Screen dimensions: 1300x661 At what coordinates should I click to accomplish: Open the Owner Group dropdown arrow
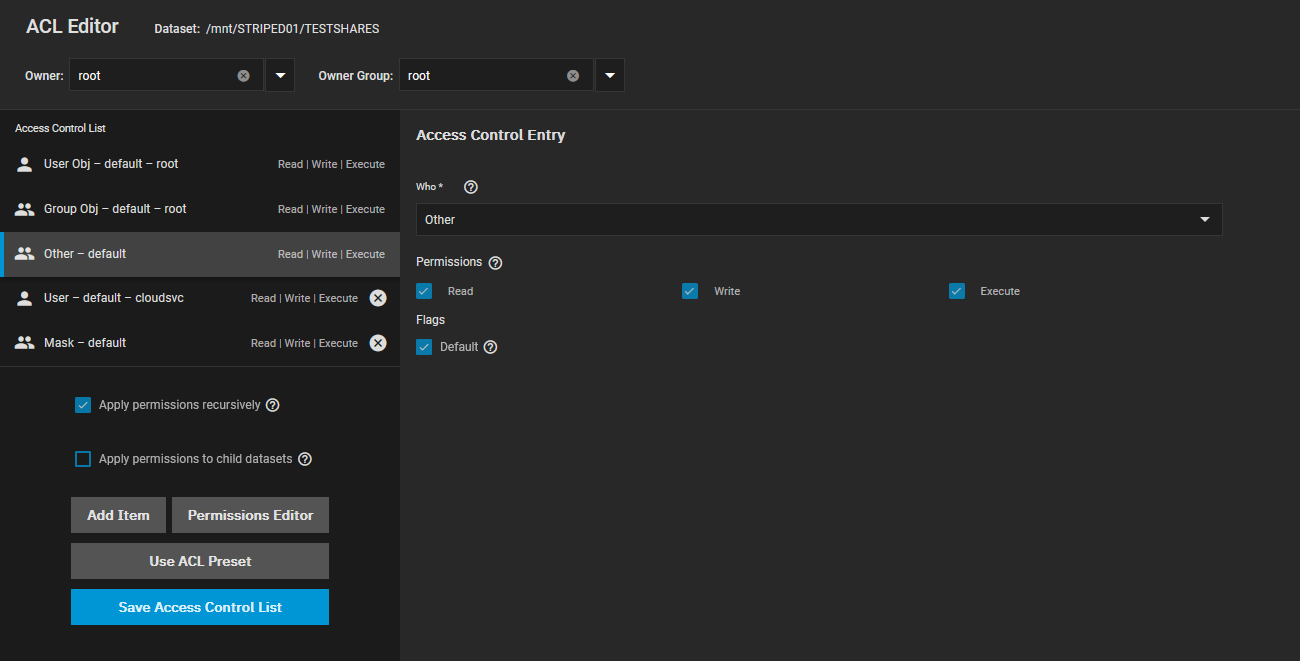(610, 75)
